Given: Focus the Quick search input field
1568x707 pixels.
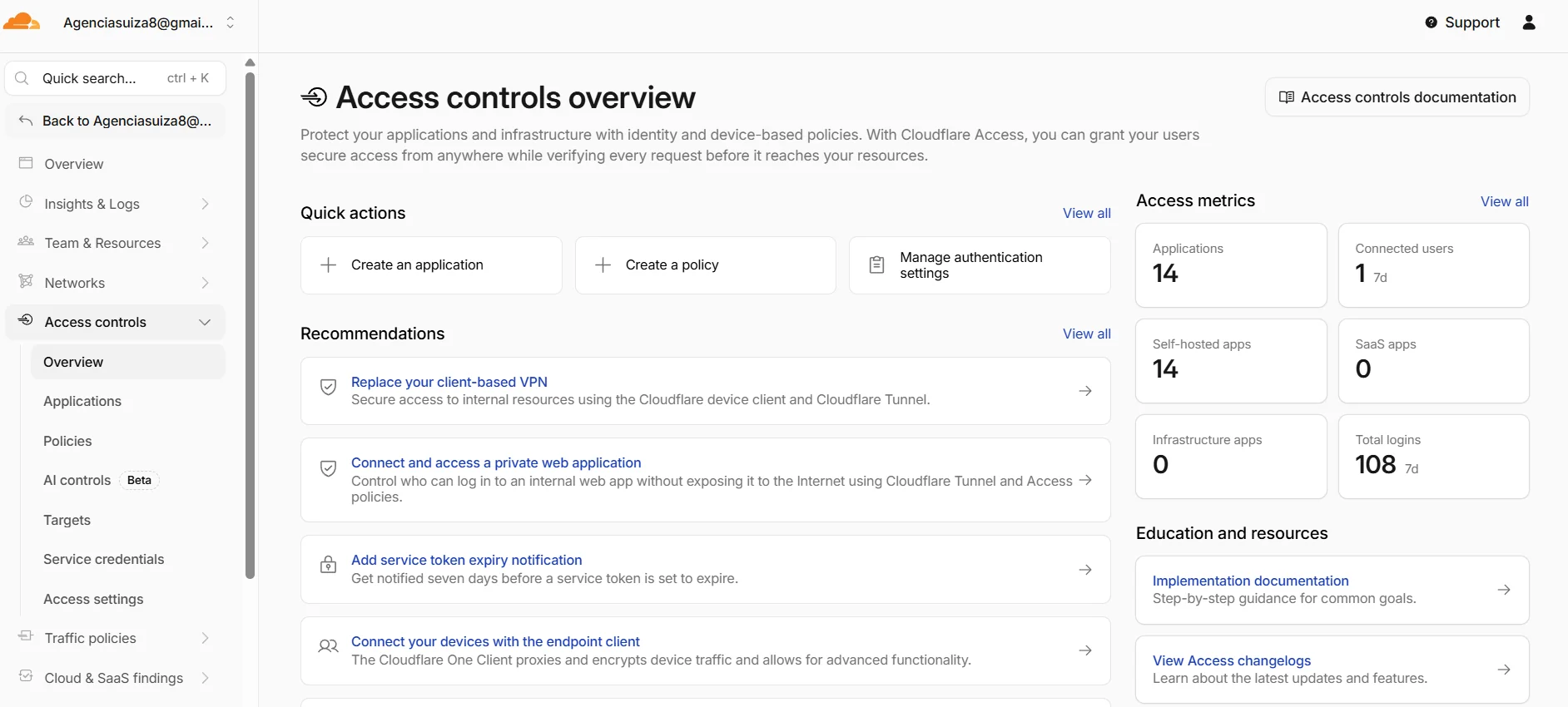Looking at the screenshot, I should pos(115,78).
